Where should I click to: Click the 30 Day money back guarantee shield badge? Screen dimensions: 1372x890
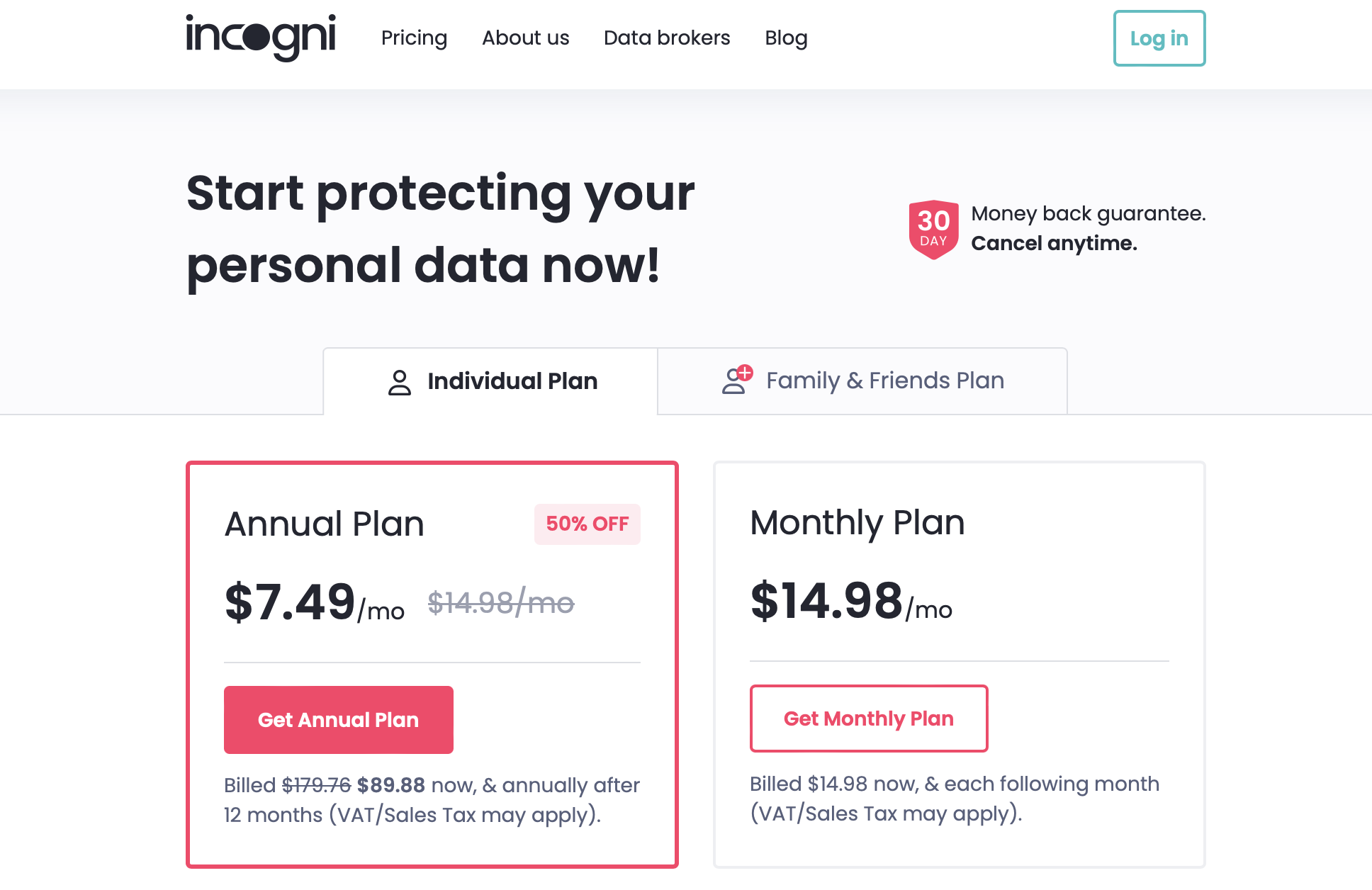click(932, 228)
